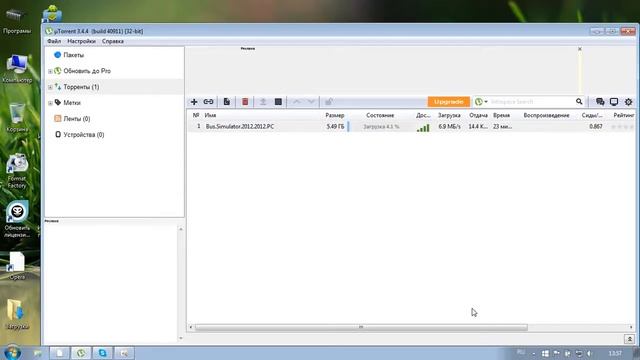Sort by Время column header
The width and height of the screenshot is (640, 360).
point(501,116)
